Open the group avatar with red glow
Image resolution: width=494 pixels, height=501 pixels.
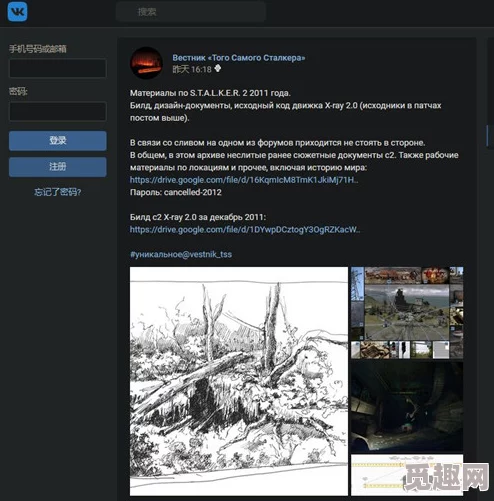(x=146, y=63)
